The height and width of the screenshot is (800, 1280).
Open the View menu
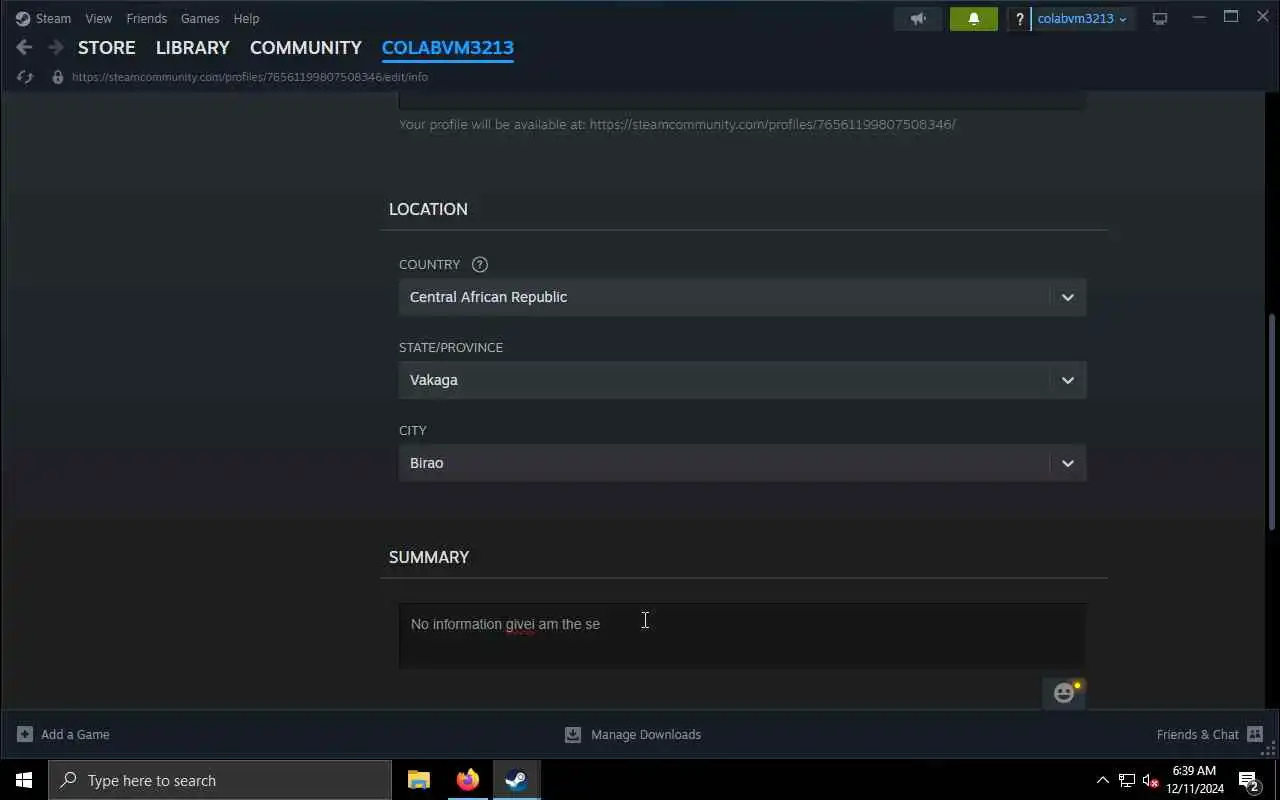point(98,18)
